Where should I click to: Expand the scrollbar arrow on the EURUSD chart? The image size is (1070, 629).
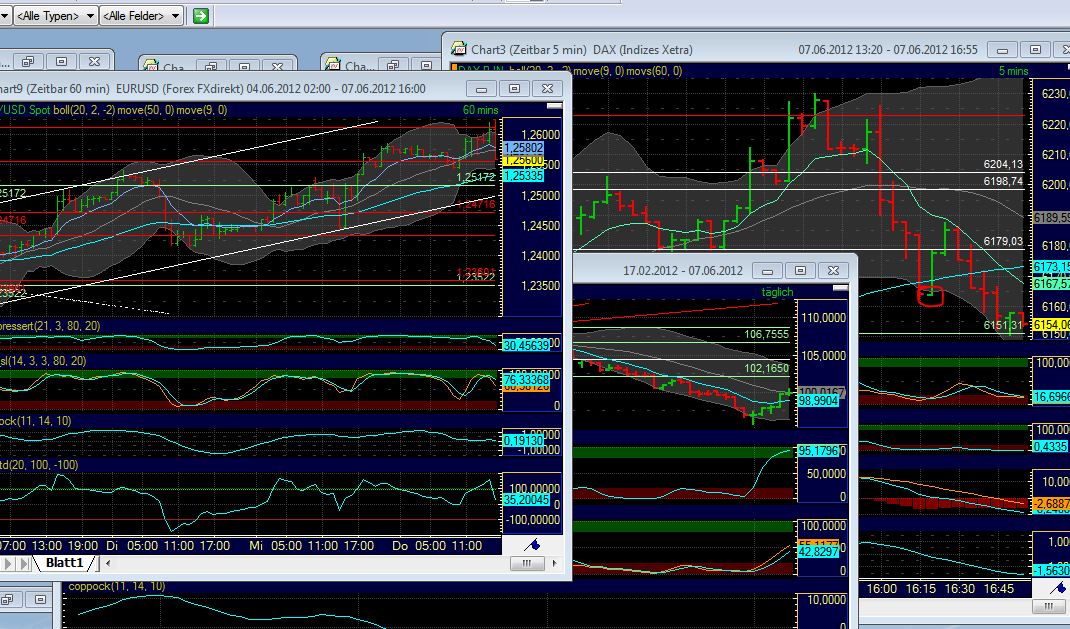click(x=554, y=563)
